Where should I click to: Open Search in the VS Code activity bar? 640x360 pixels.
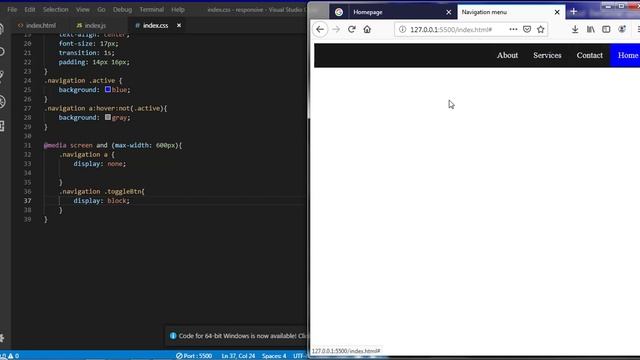[x=2, y=52]
